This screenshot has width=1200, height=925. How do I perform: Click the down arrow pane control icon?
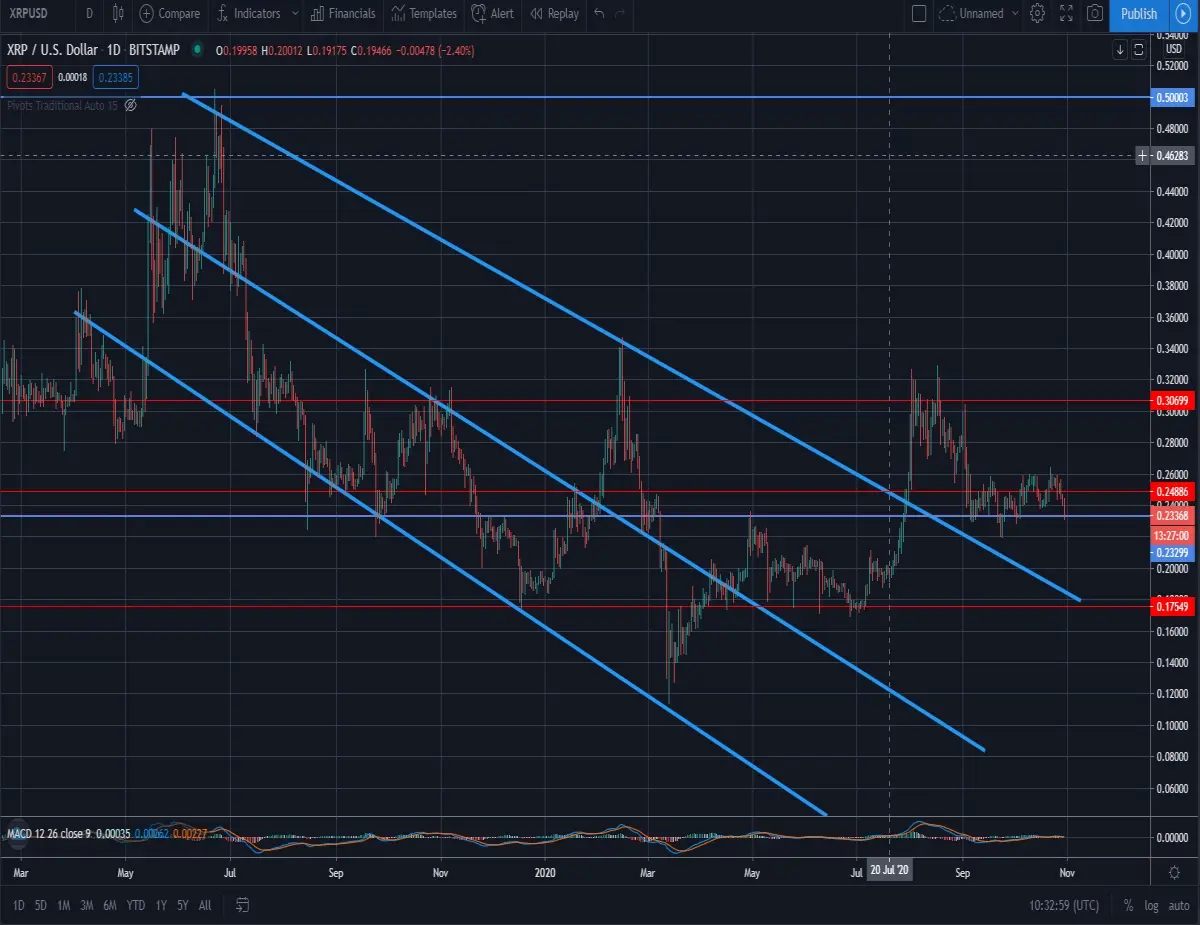pos(1121,49)
